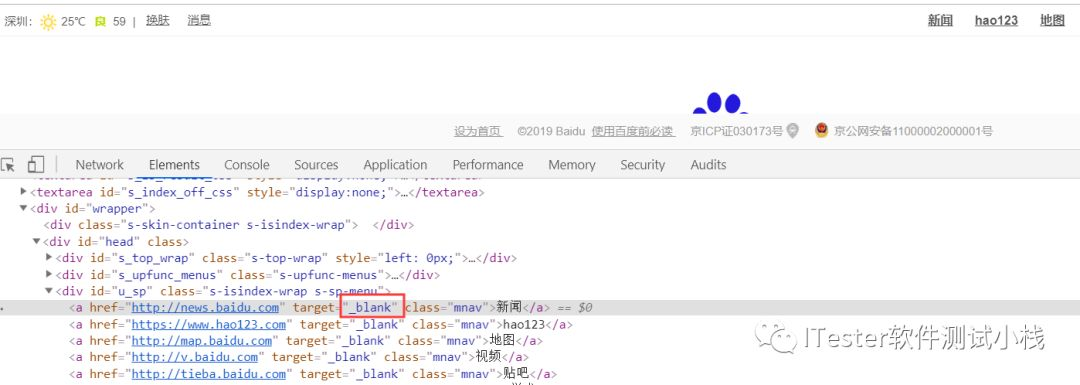Open the hao123 link in page header

click(996, 21)
